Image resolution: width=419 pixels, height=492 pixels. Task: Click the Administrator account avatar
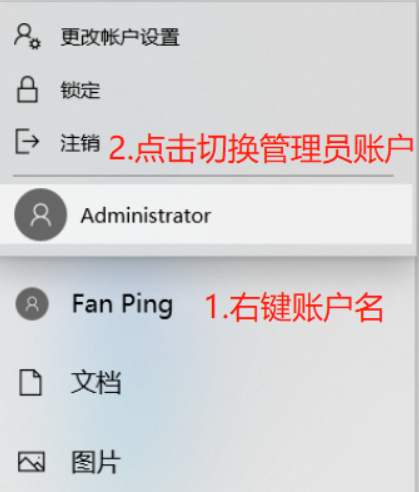click(41, 215)
